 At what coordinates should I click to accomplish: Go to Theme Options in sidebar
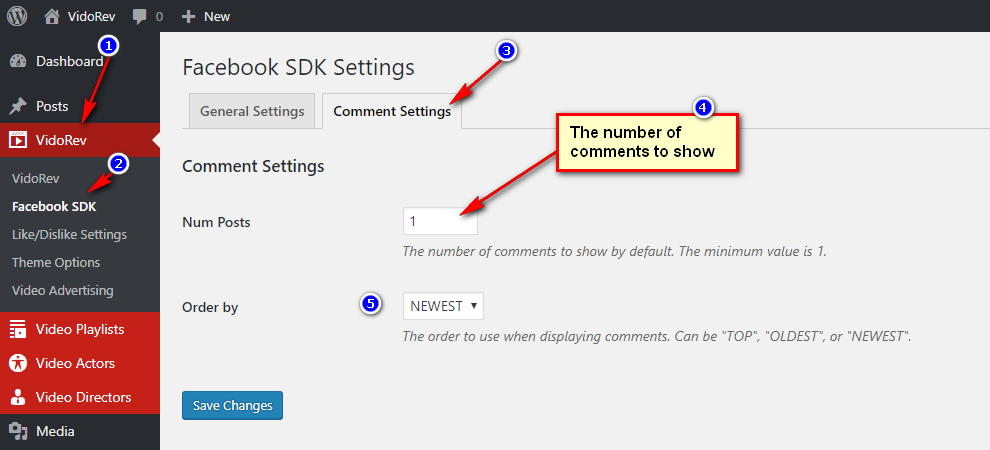point(56,262)
